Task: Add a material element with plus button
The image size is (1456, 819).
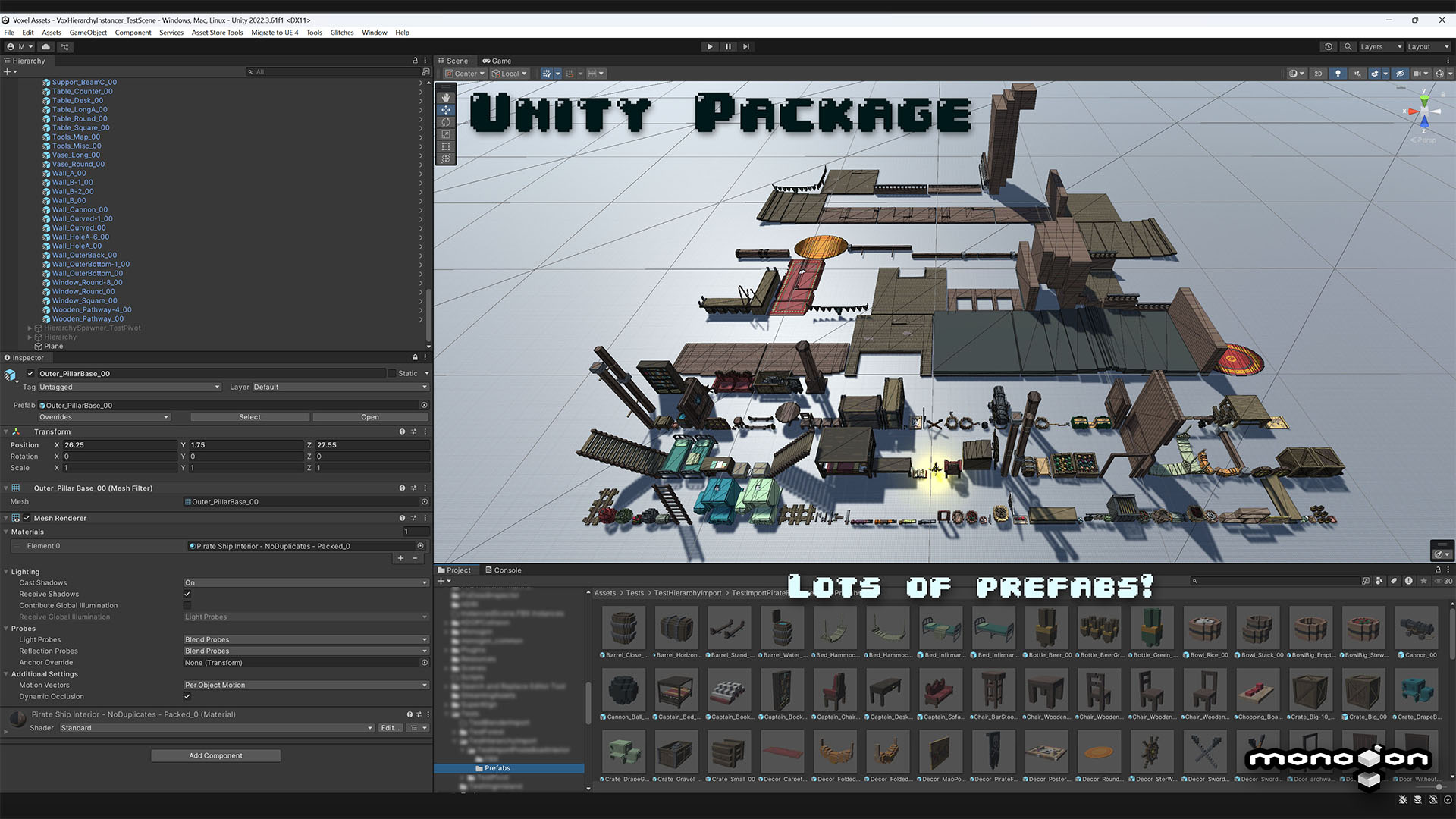Action: [400, 558]
